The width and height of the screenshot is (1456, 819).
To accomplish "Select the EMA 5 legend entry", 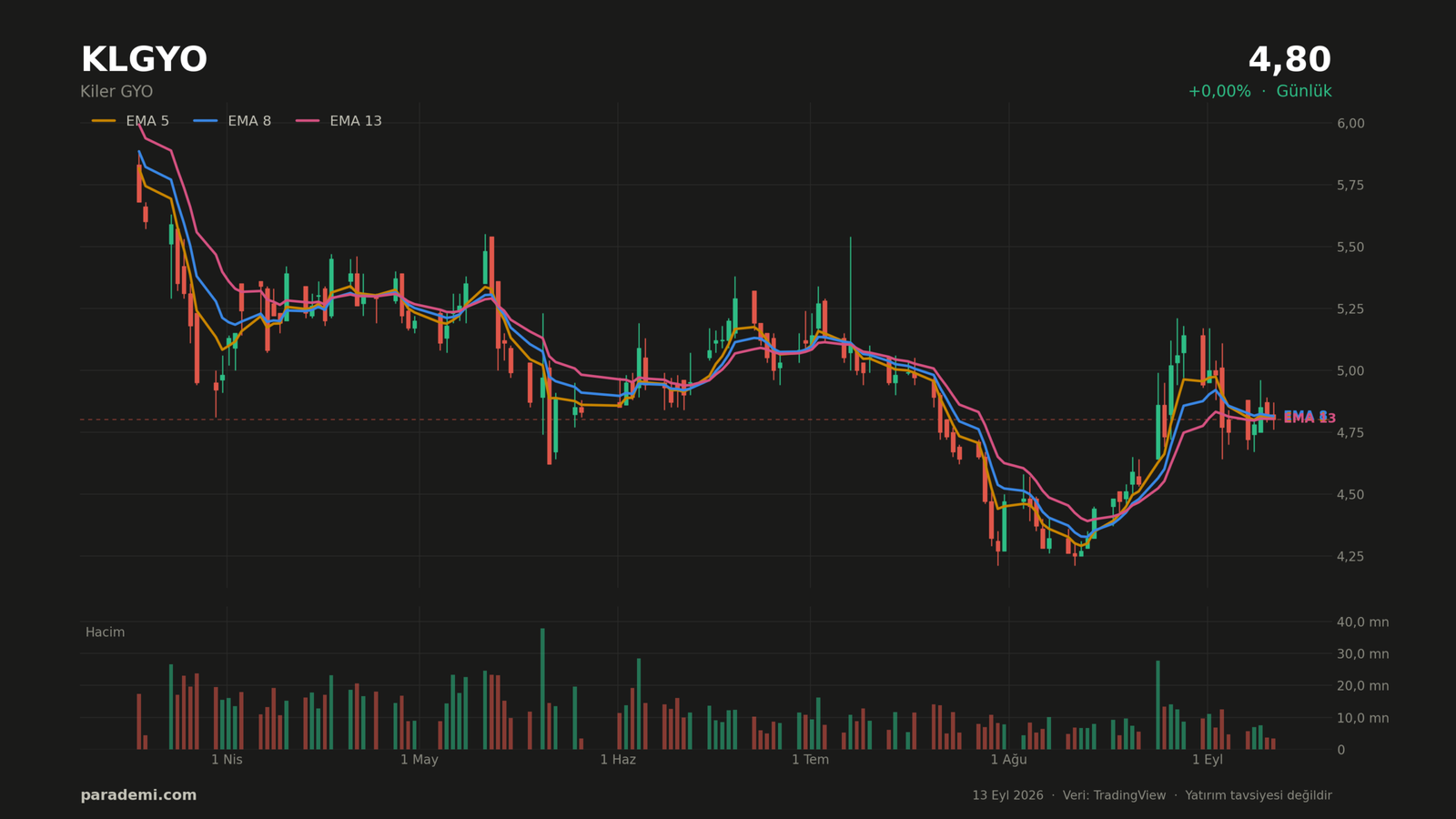I will click(130, 121).
